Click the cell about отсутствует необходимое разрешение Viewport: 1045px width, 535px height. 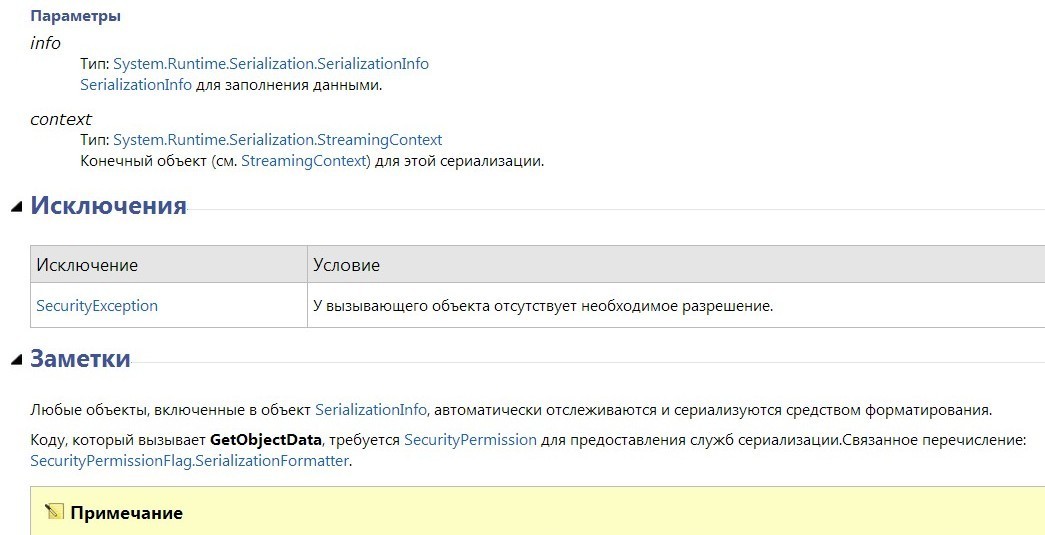tap(676, 306)
